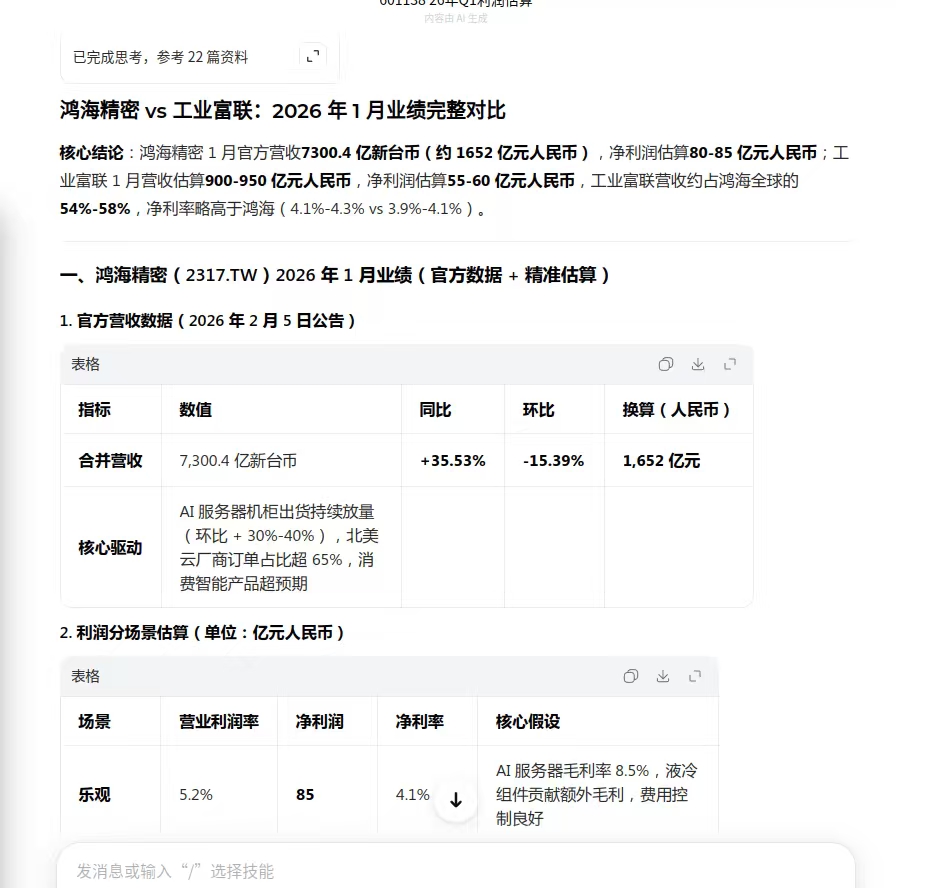
Task: Click the '营业利润率' column header
Action: (x=219, y=722)
